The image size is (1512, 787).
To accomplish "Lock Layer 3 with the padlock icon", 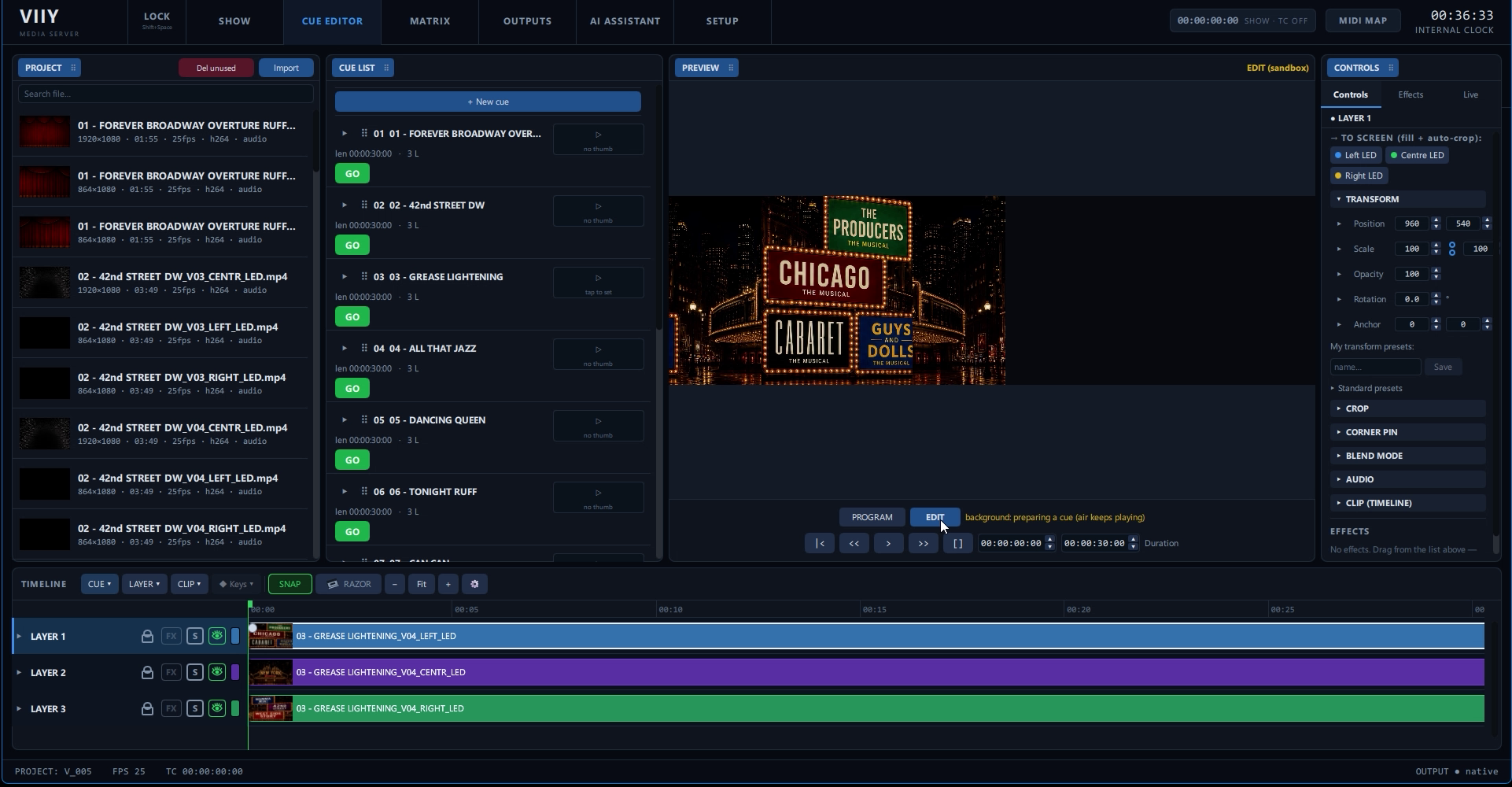I will point(147,708).
